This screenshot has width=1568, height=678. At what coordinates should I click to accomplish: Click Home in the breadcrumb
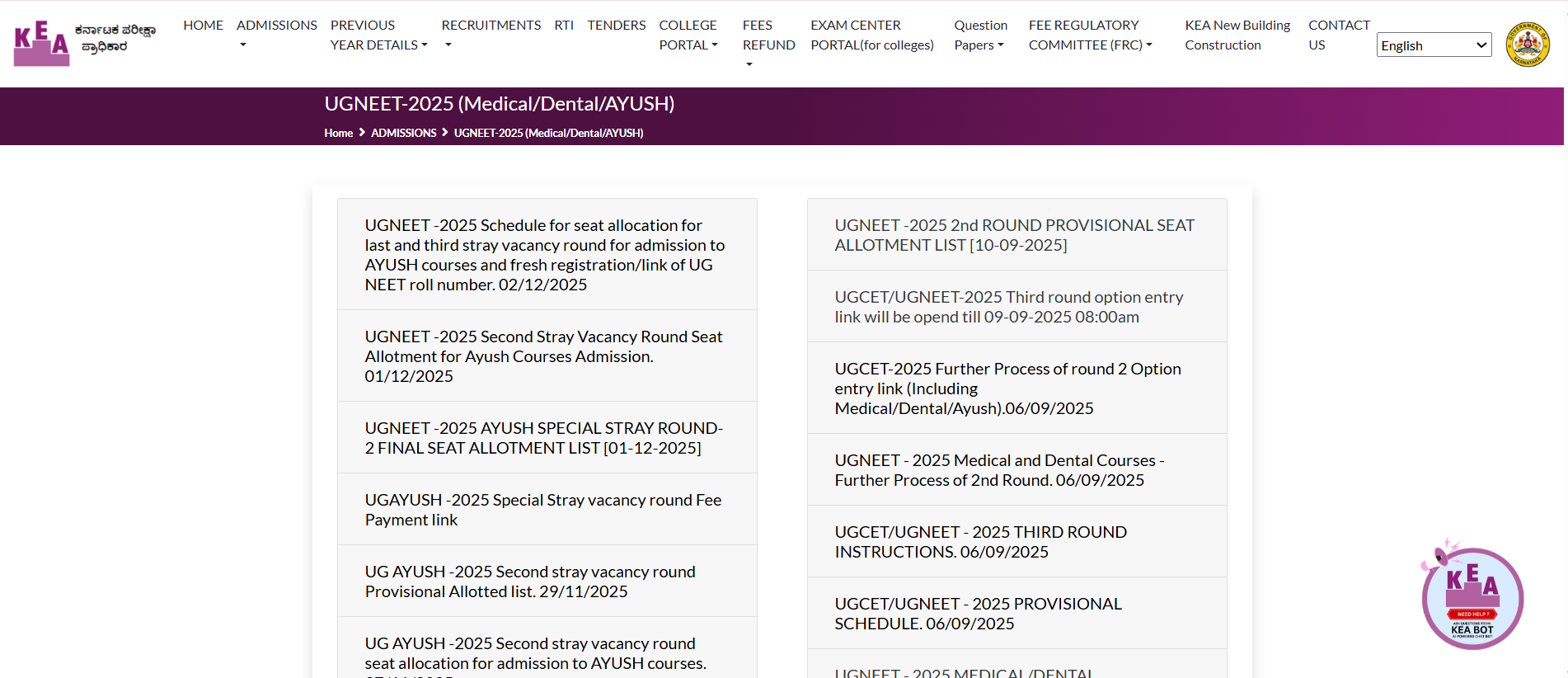[338, 133]
